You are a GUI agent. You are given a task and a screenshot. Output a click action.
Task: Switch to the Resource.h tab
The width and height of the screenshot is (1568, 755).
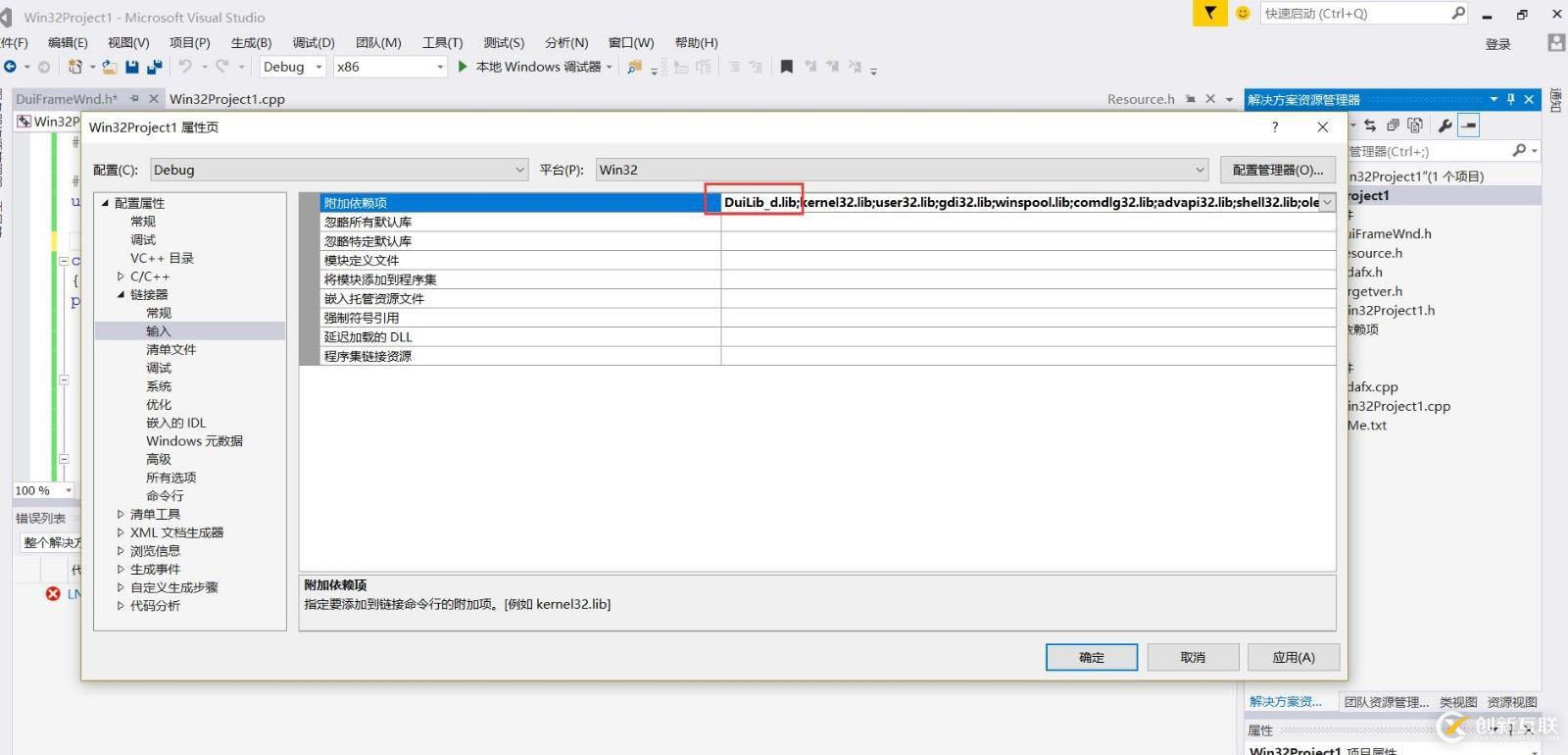pyautogui.click(x=1141, y=99)
